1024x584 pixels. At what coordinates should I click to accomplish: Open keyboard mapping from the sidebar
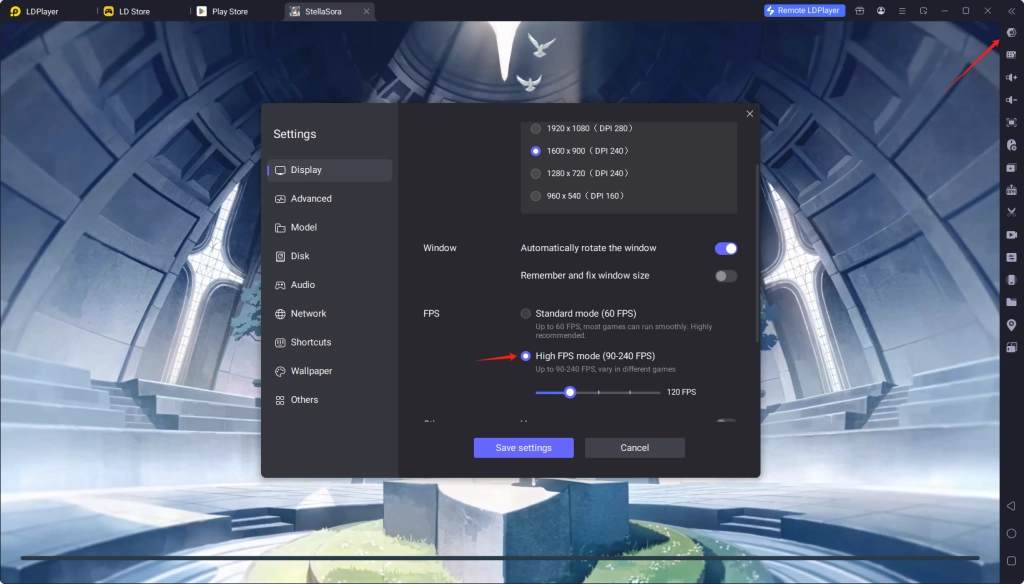click(x=1011, y=57)
